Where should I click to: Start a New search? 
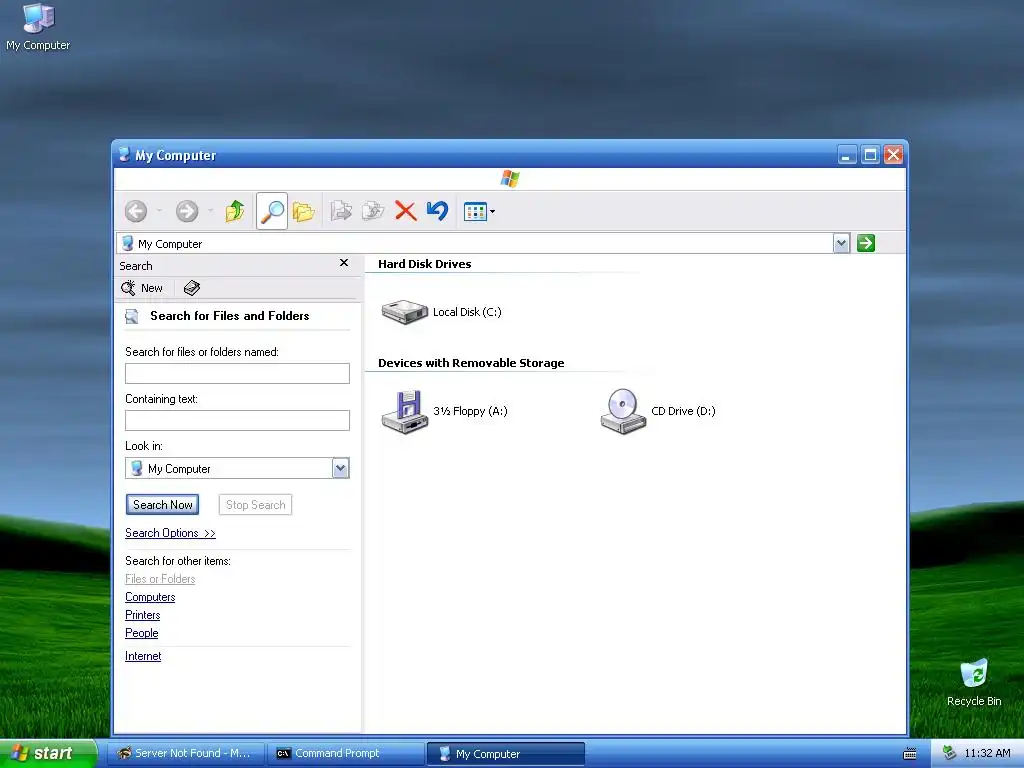pos(142,288)
